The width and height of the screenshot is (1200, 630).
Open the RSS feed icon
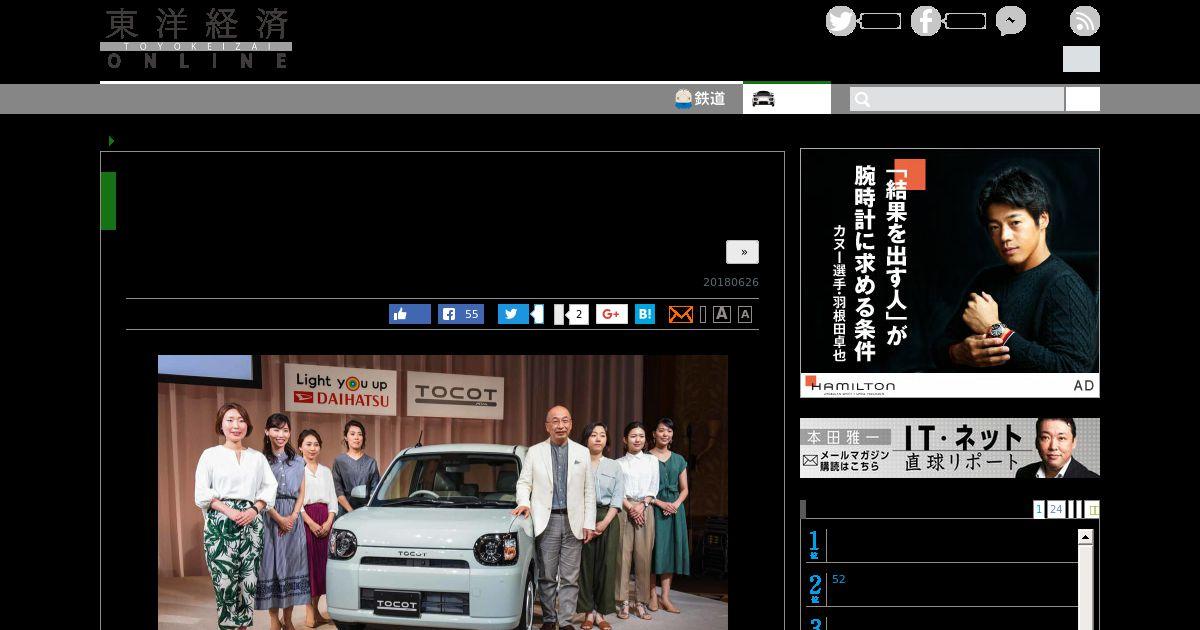[1085, 21]
